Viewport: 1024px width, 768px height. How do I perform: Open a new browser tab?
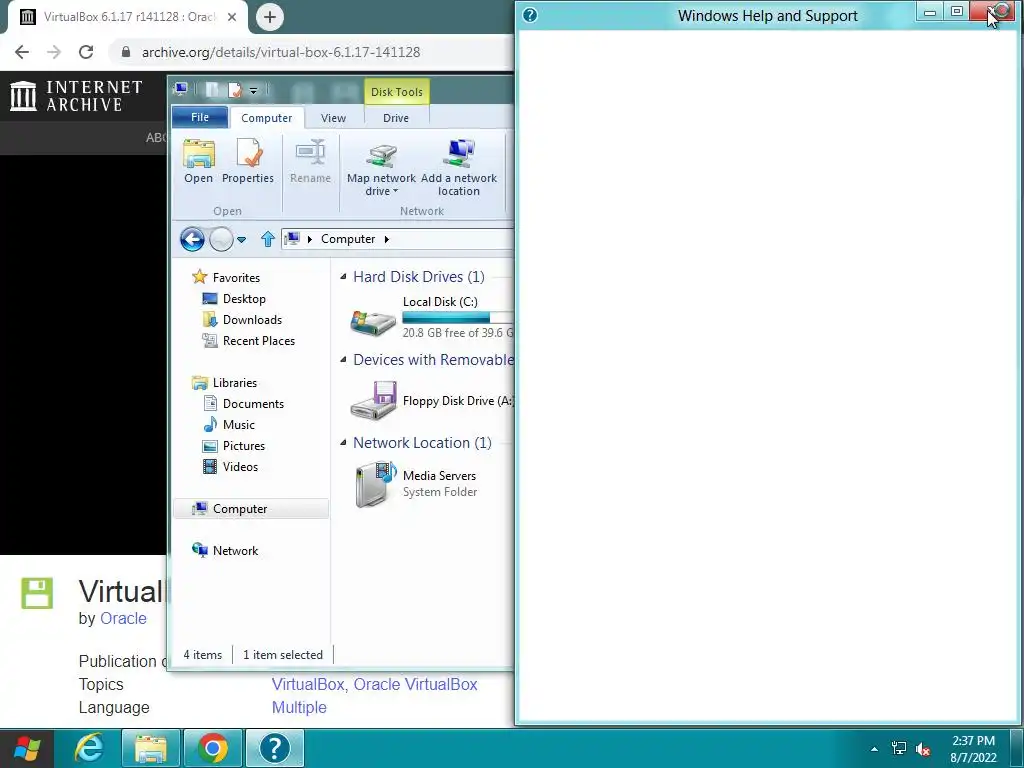tap(270, 17)
